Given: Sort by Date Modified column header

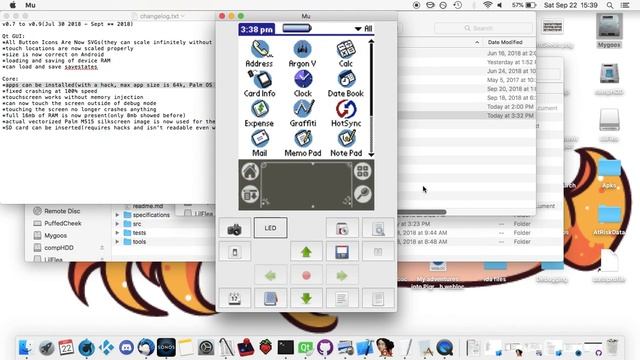Looking at the screenshot, I should point(505,42).
